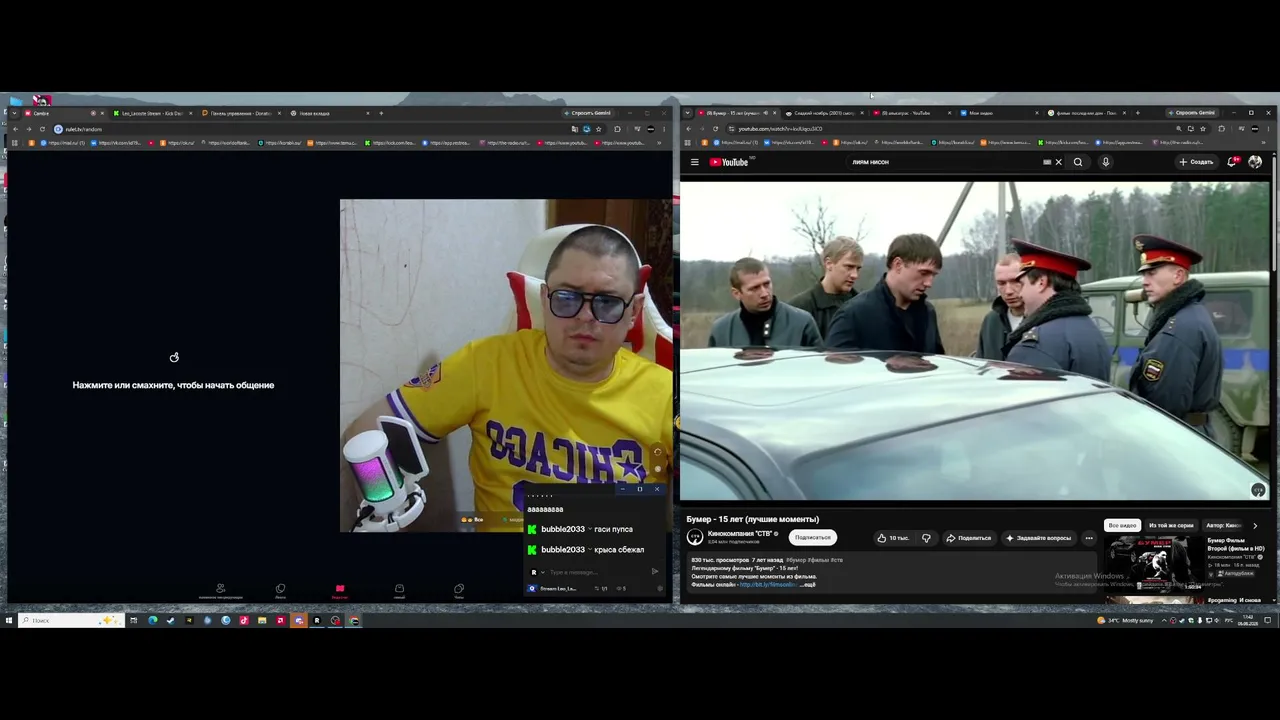The width and height of the screenshot is (1280, 720).
Task: Open the film link in video description
Action: coord(768,584)
